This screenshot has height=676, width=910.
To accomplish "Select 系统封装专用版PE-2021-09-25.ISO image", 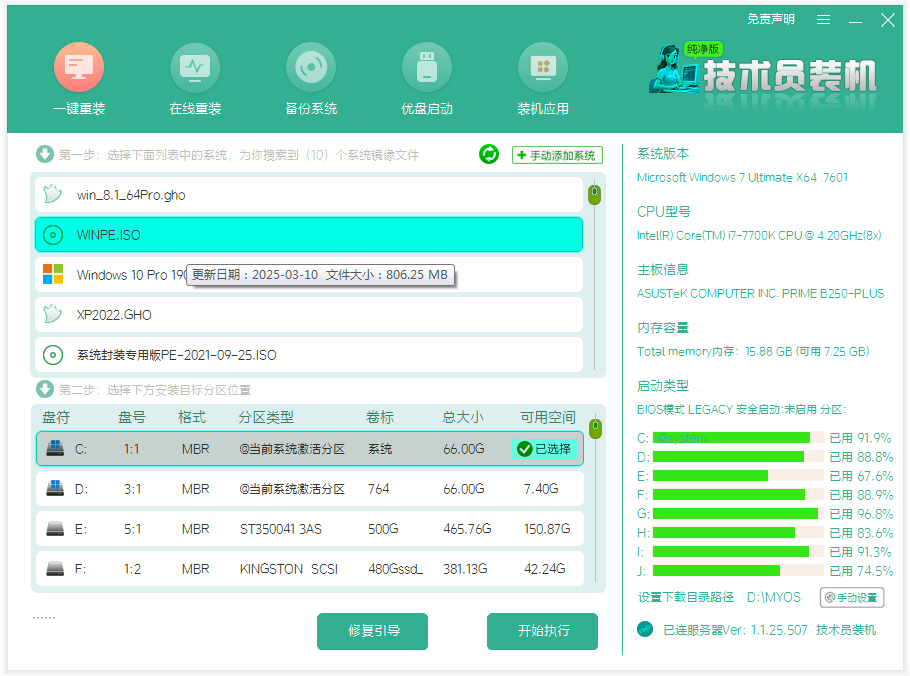I will point(309,355).
